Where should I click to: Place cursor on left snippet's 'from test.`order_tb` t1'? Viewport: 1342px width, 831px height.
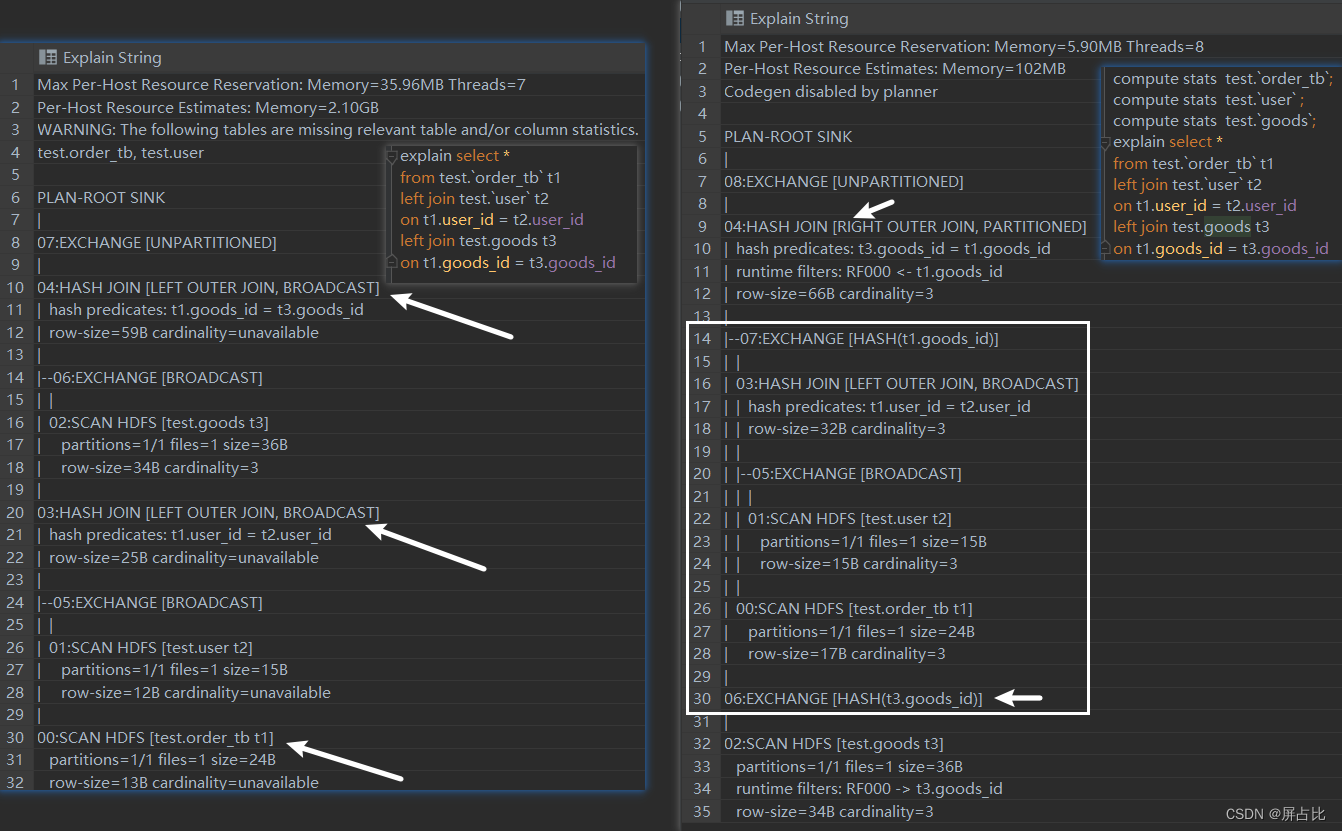[x=480, y=177]
